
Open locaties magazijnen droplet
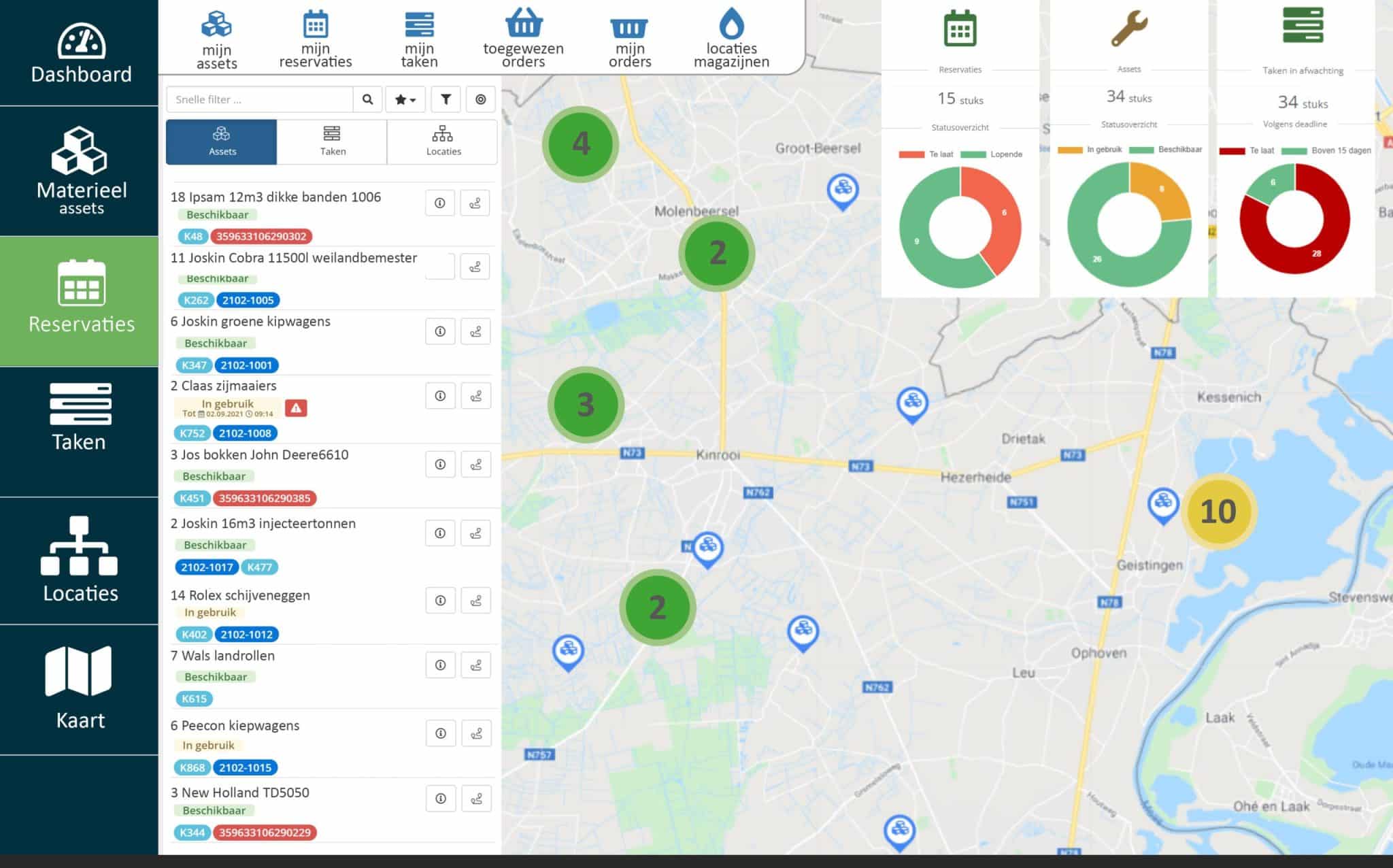[731, 38]
